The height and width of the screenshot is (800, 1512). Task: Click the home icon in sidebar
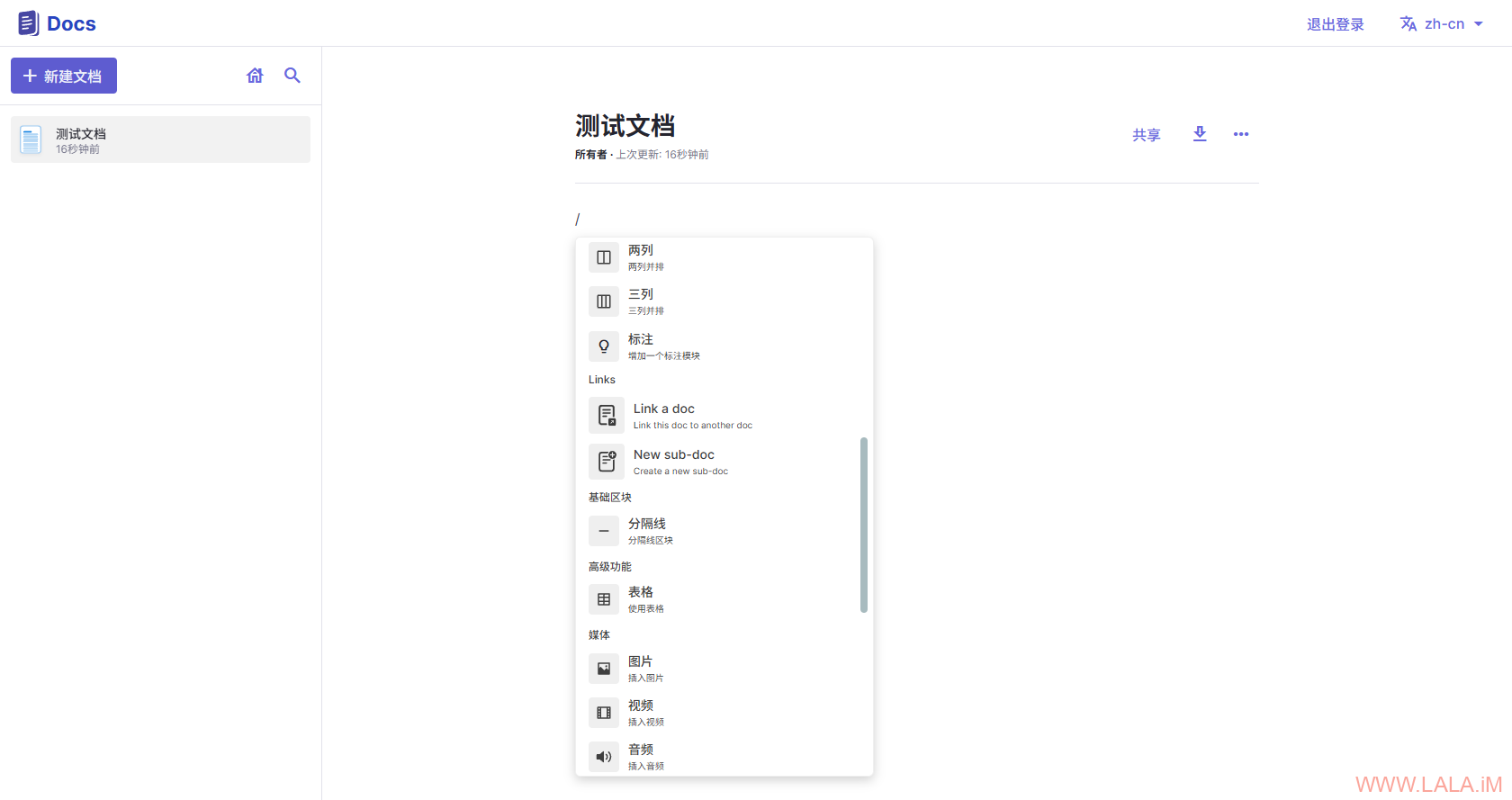coord(255,76)
